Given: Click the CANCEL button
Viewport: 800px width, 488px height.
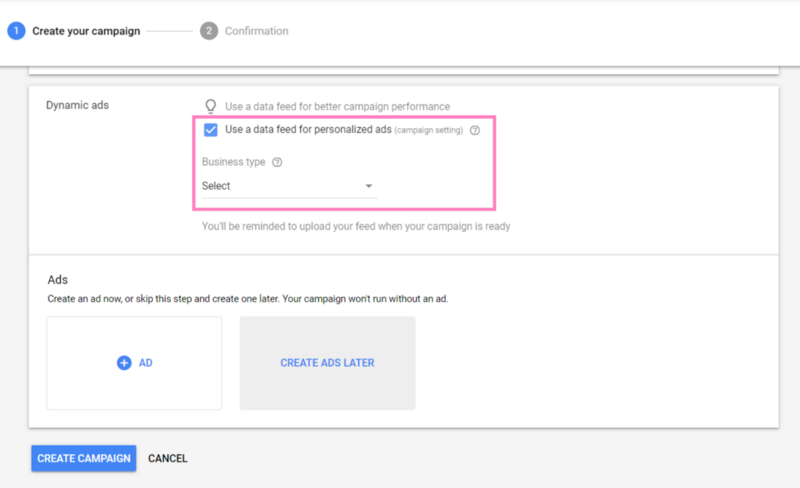Looking at the screenshot, I should [x=168, y=458].
